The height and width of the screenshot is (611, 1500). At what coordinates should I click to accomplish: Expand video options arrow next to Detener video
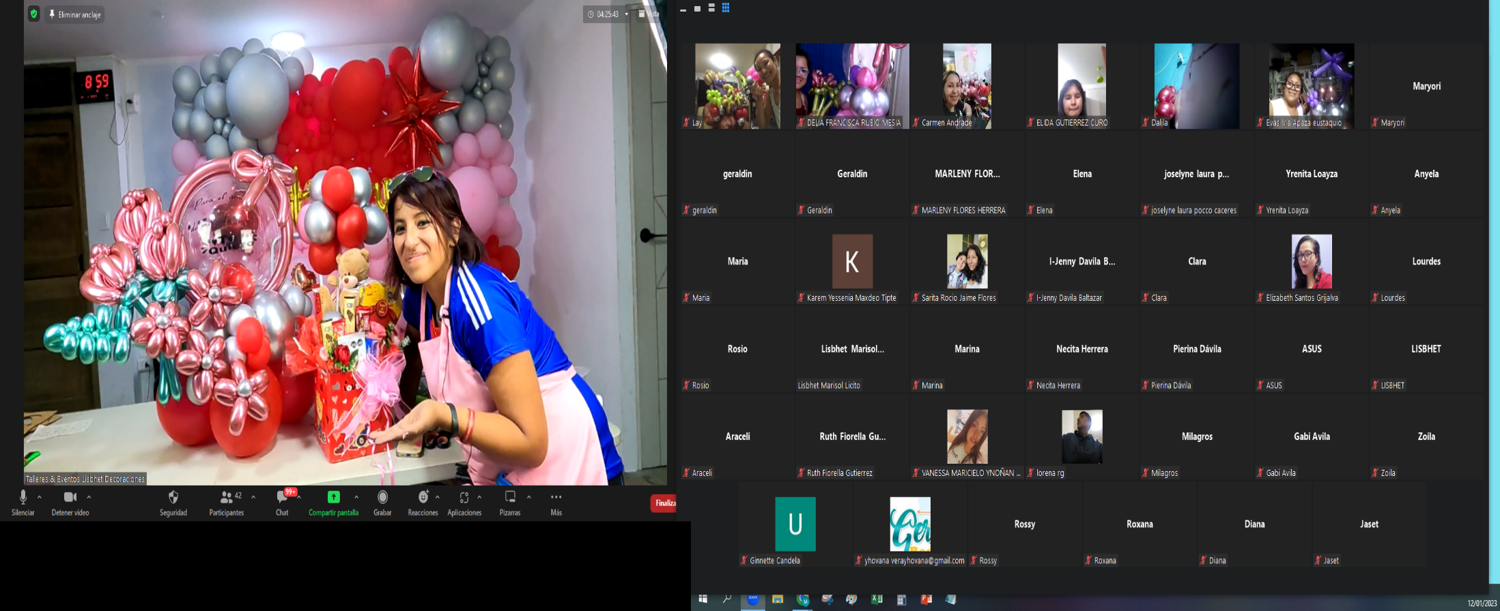[x=89, y=497]
